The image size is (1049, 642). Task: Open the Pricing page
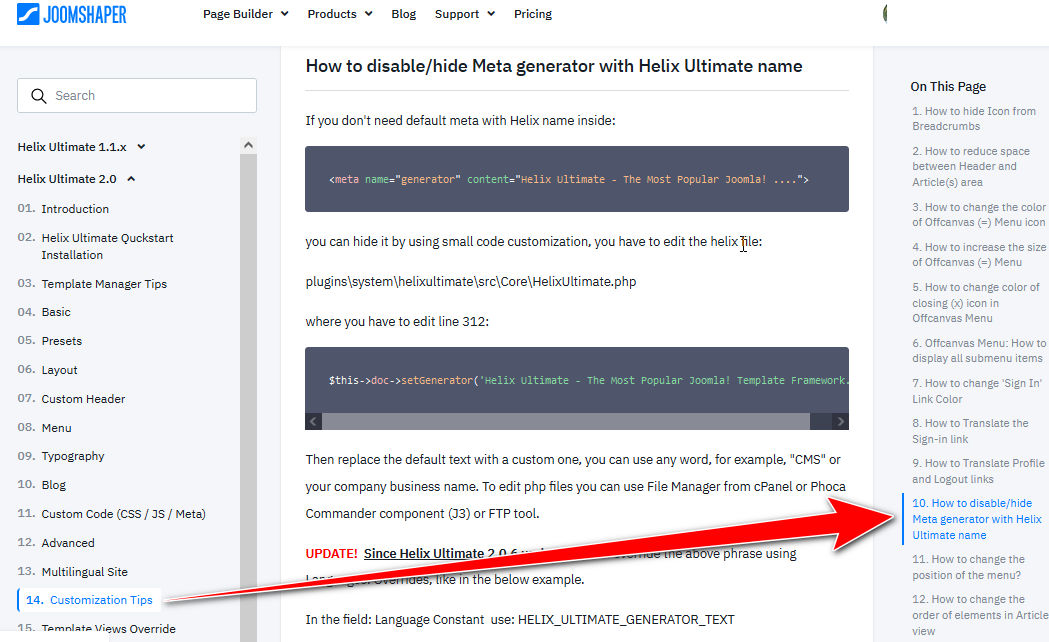533,14
